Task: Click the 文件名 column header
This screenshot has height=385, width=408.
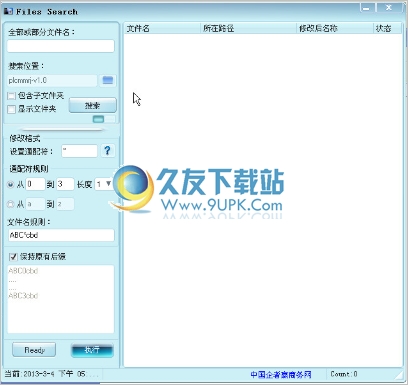Action: (162, 29)
